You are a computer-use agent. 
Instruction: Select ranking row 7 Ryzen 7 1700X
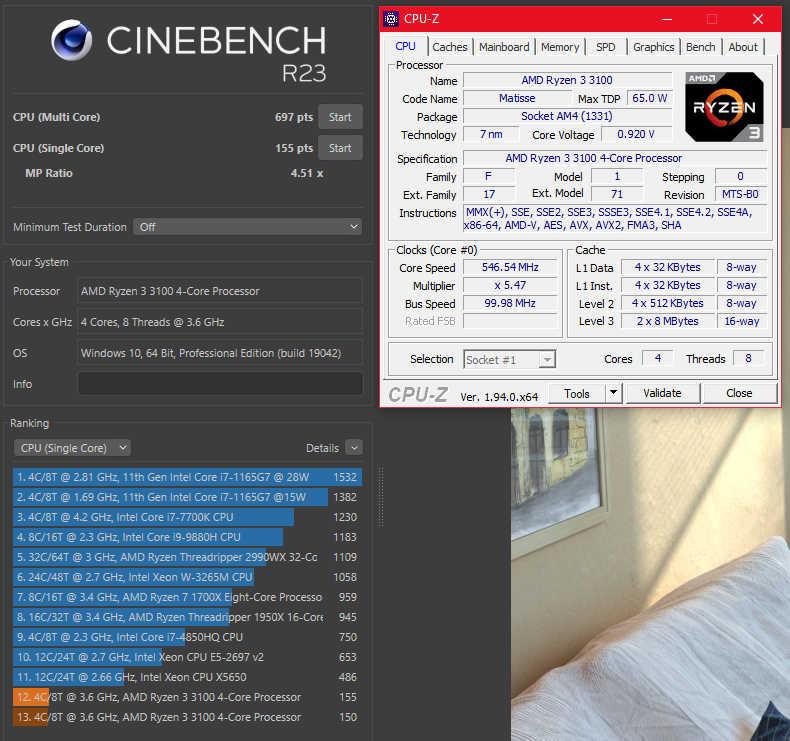pos(187,597)
